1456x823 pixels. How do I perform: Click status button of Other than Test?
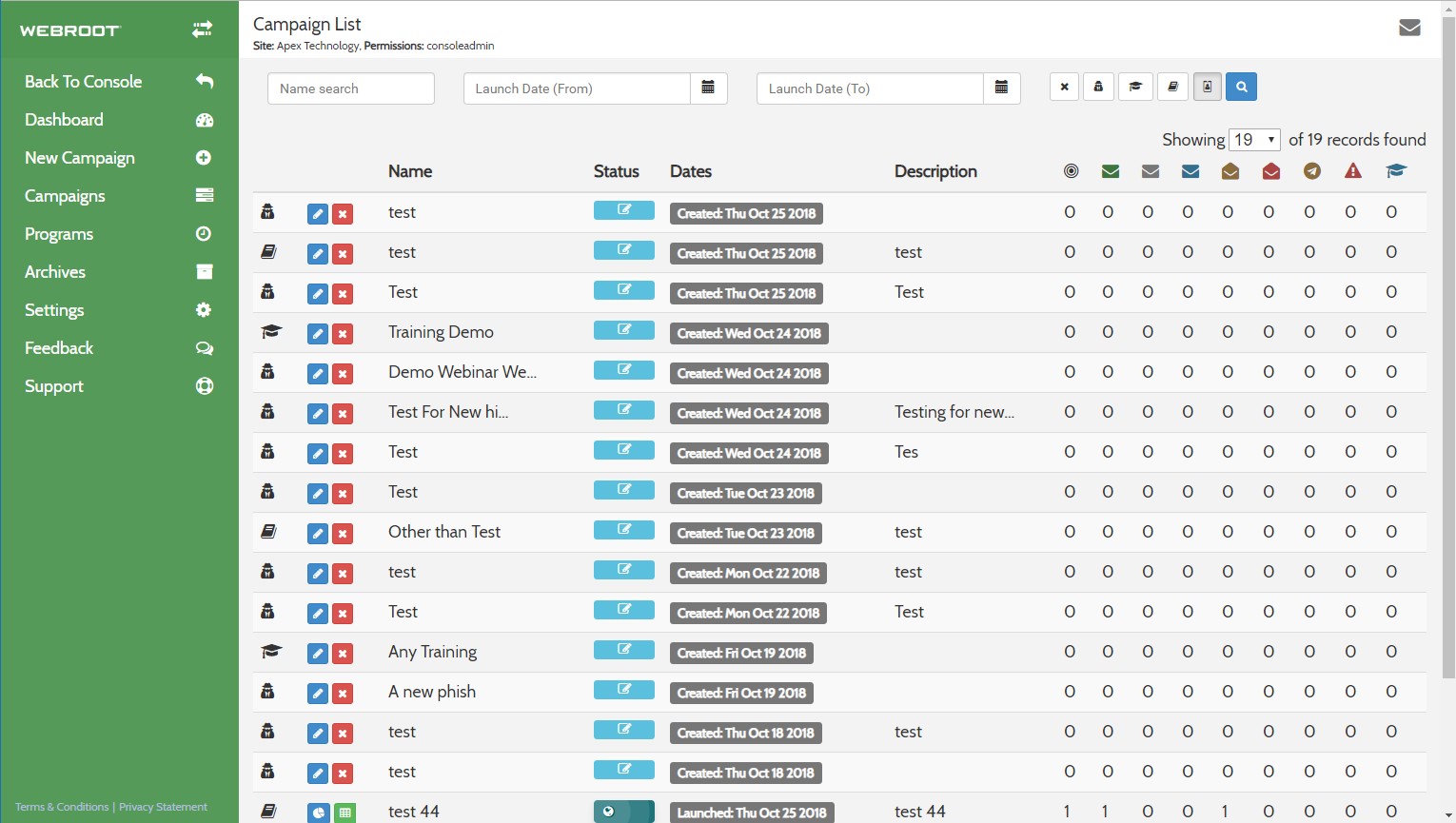coord(624,530)
